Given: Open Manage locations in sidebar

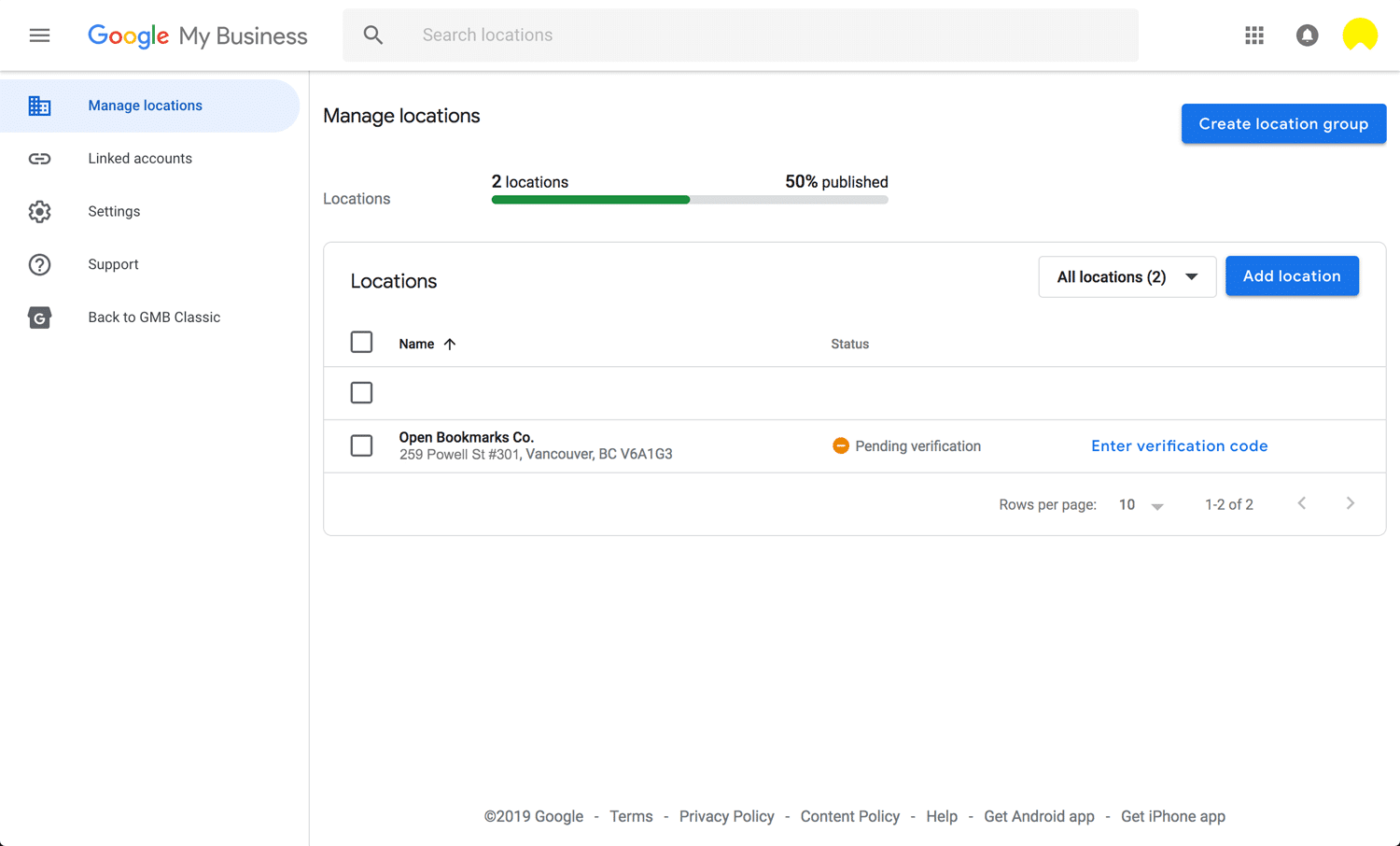Looking at the screenshot, I should [149, 106].
